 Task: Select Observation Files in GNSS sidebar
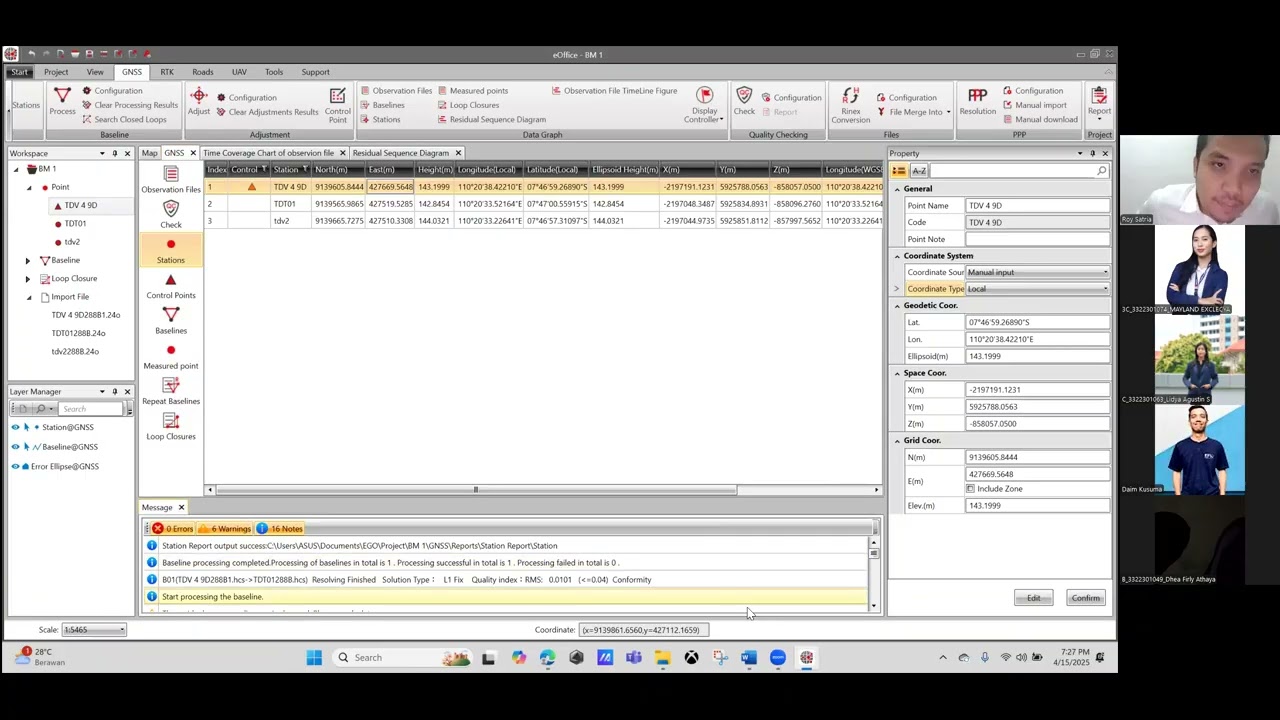pyautogui.click(x=171, y=179)
